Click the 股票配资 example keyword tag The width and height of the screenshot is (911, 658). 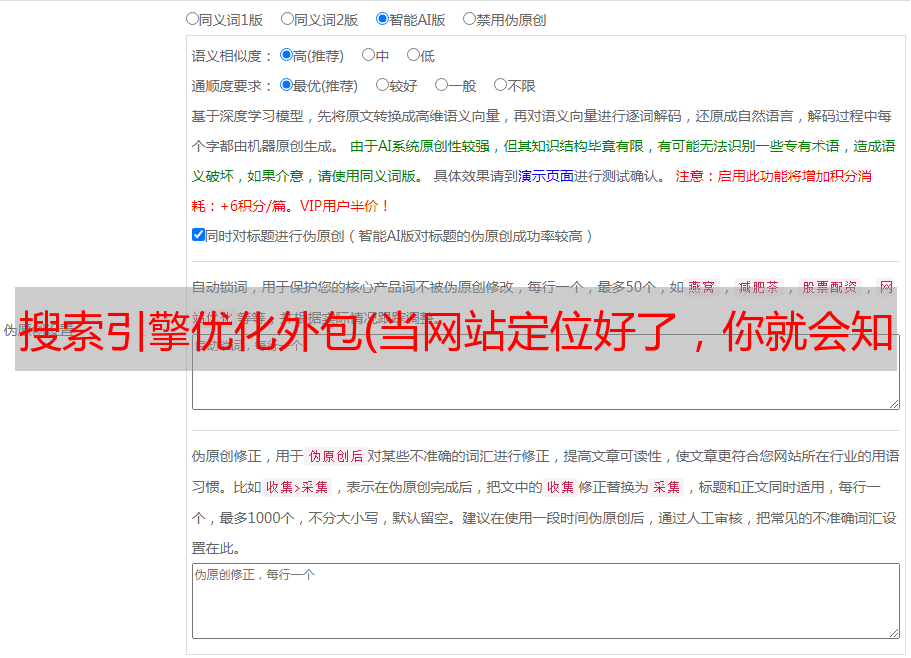click(x=830, y=287)
